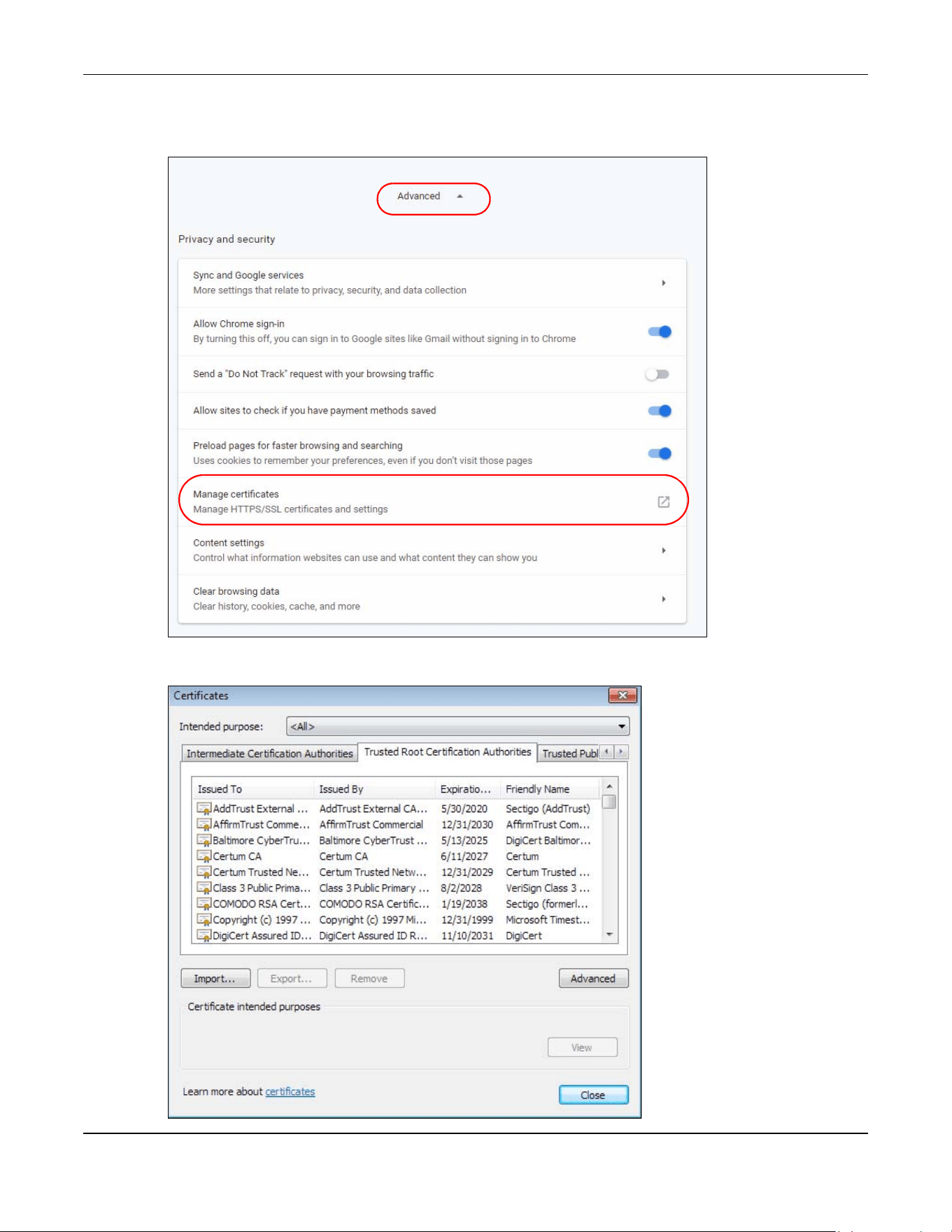Screen dimensions: 952x1232
Task: Open Sync and Google services
Action: click(x=432, y=283)
